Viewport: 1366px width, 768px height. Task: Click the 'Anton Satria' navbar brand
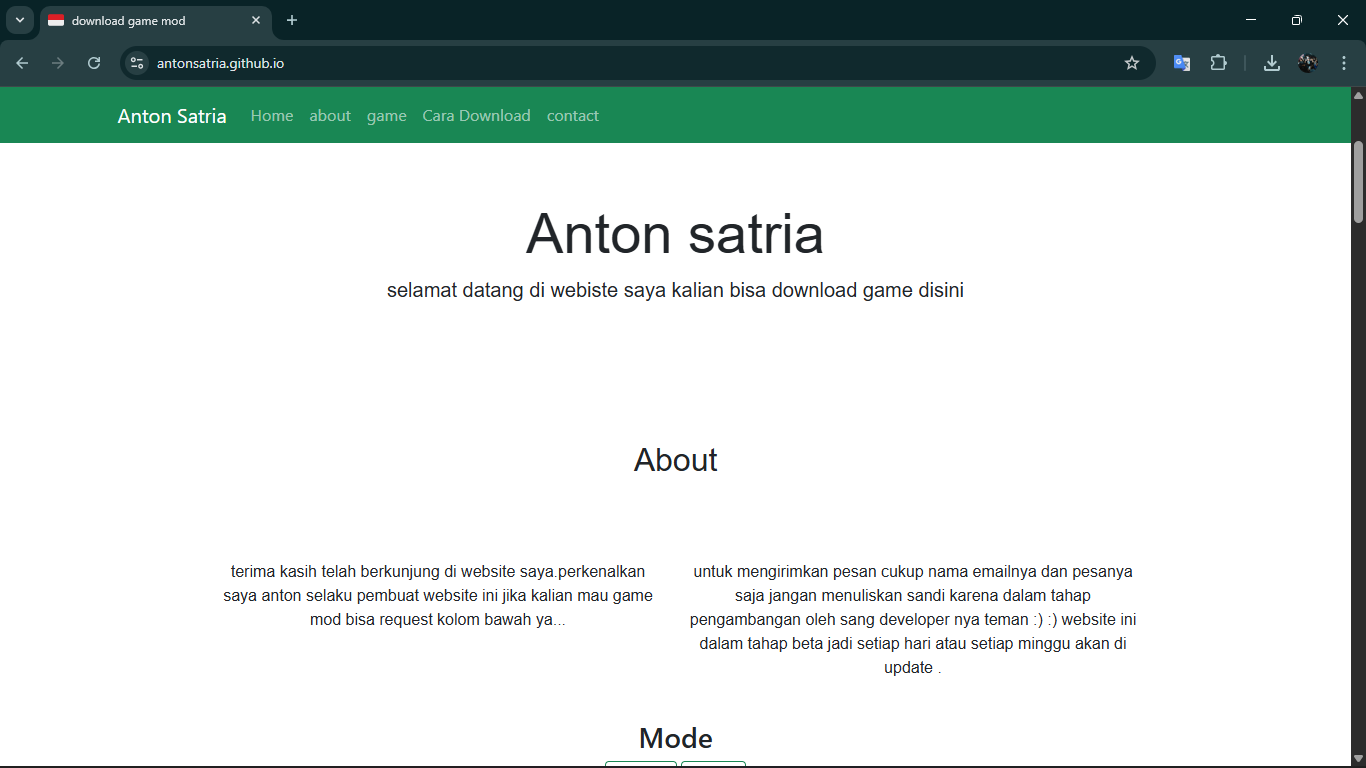tap(172, 116)
